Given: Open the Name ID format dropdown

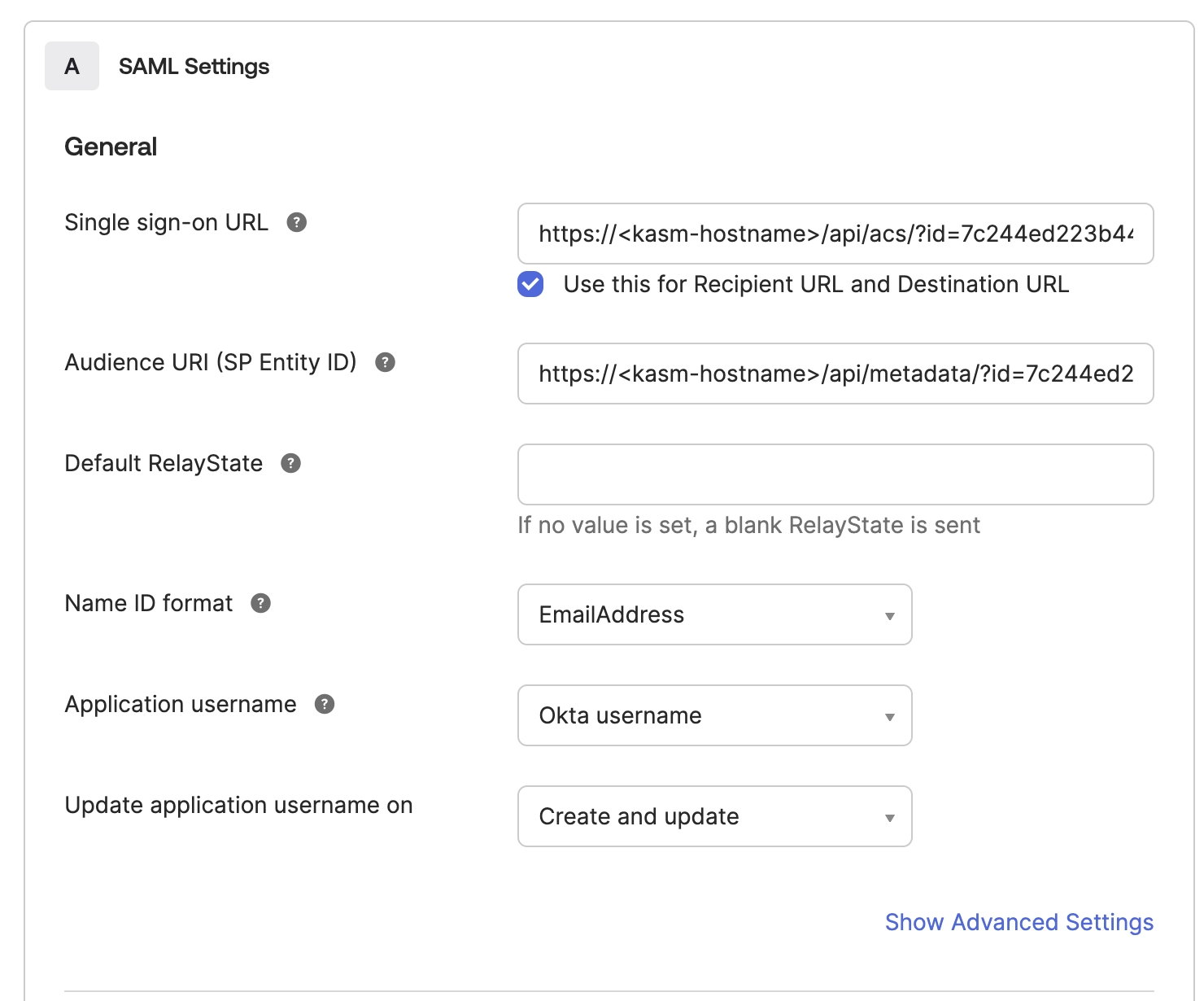Looking at the screenshot, I should [714, 615].
